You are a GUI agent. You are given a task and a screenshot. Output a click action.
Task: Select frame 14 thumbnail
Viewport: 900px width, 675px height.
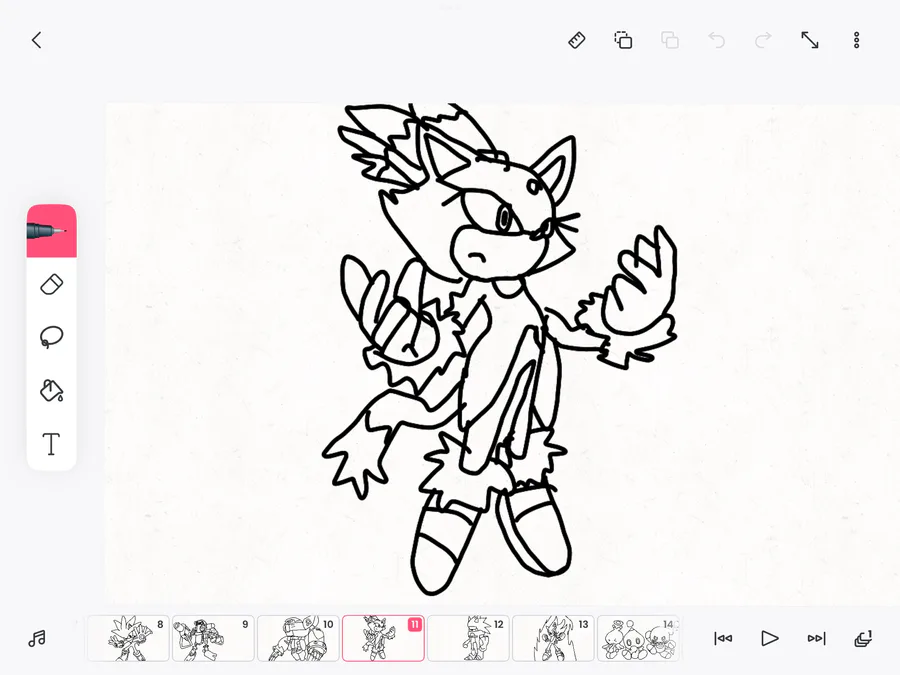click(638, 638)
